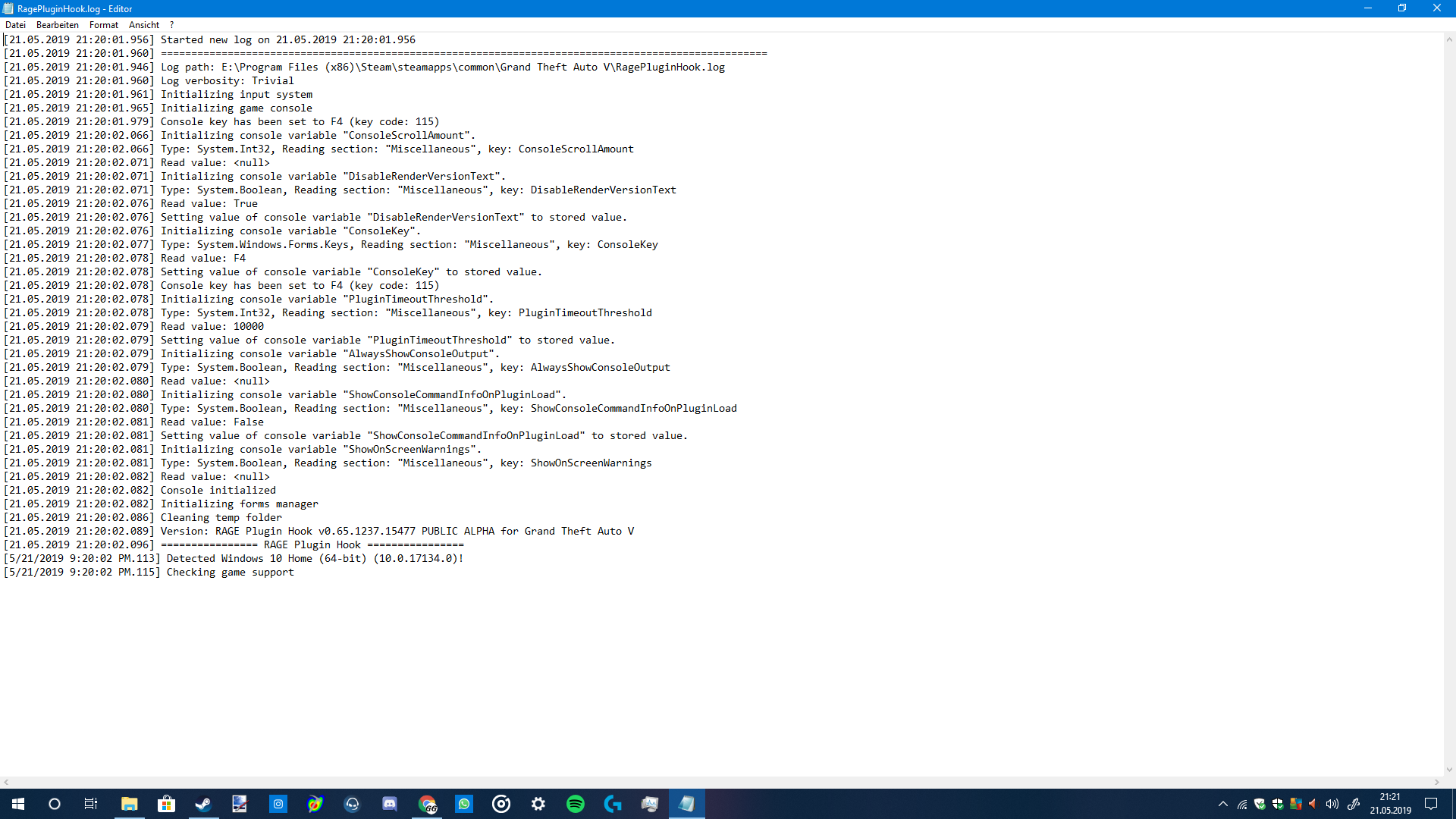The width and height of the screenshot is (1456, 819).
Task: Click the vertical scrollbar down arrow
Action: point(1449,770)
